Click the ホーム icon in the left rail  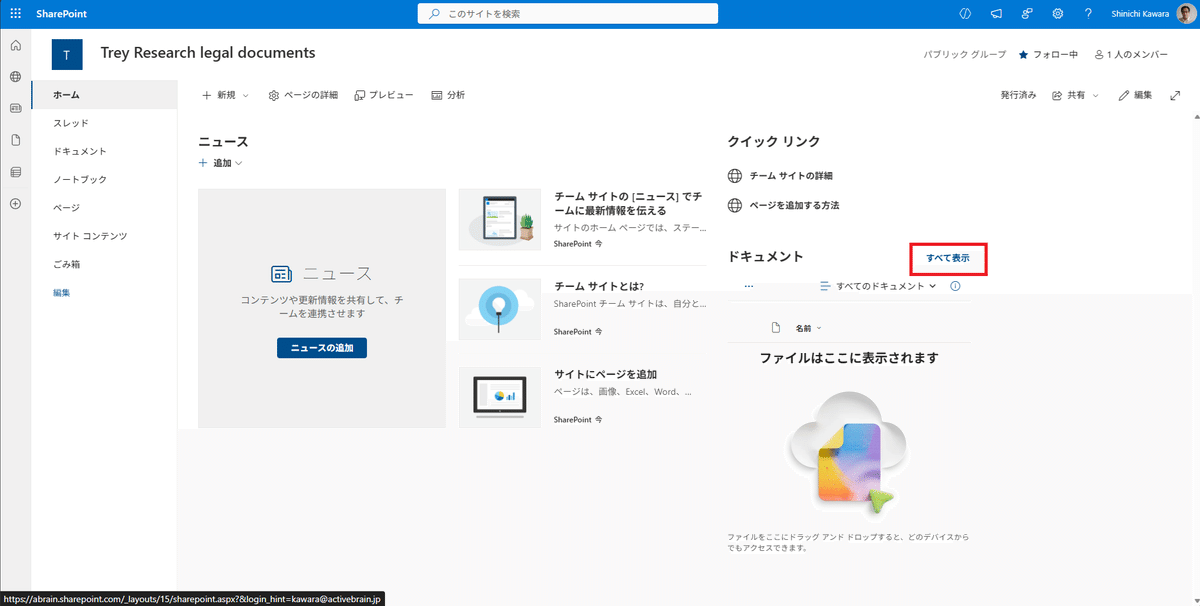[x=15, y=45]
